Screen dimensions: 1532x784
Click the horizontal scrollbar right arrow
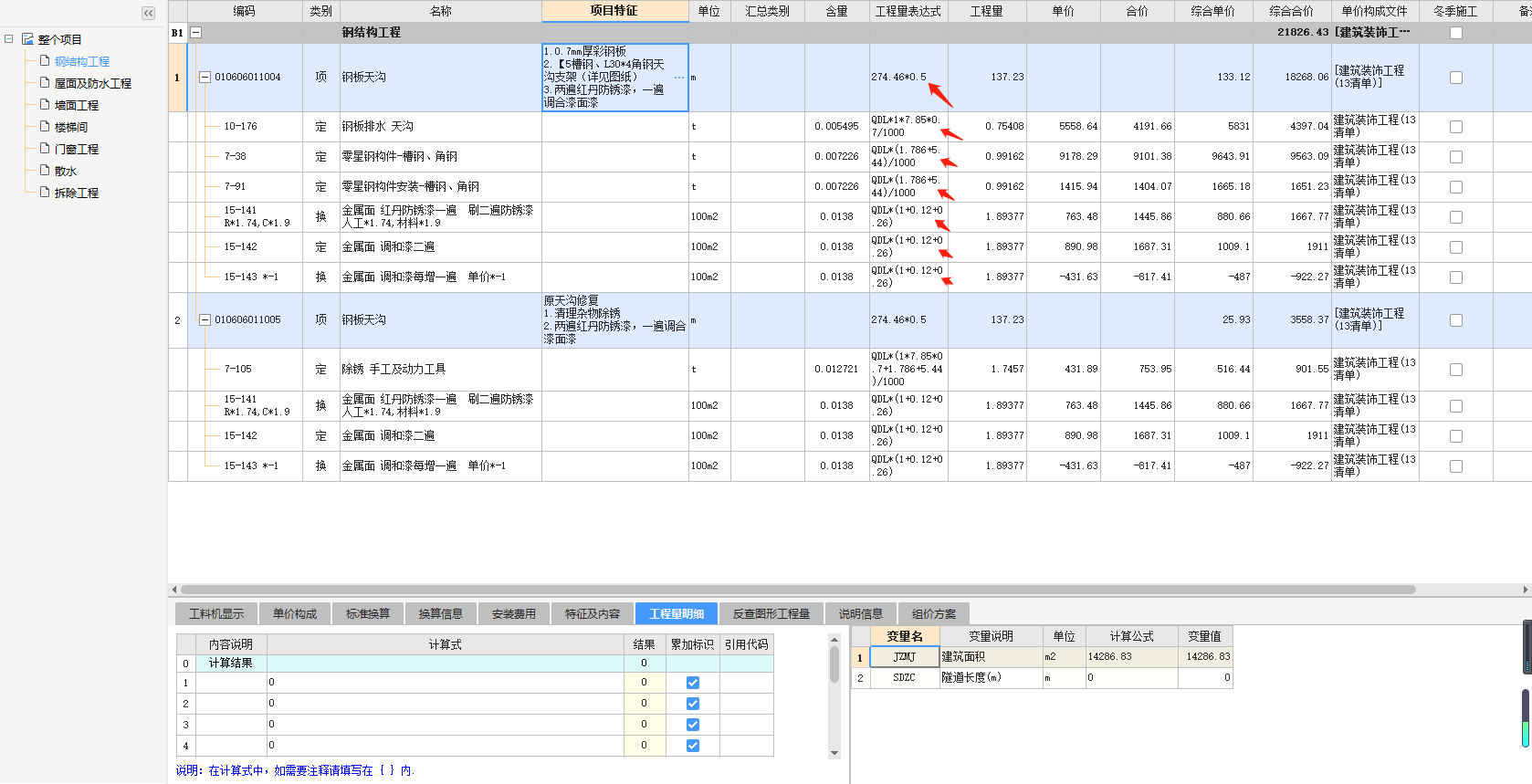1526,590
